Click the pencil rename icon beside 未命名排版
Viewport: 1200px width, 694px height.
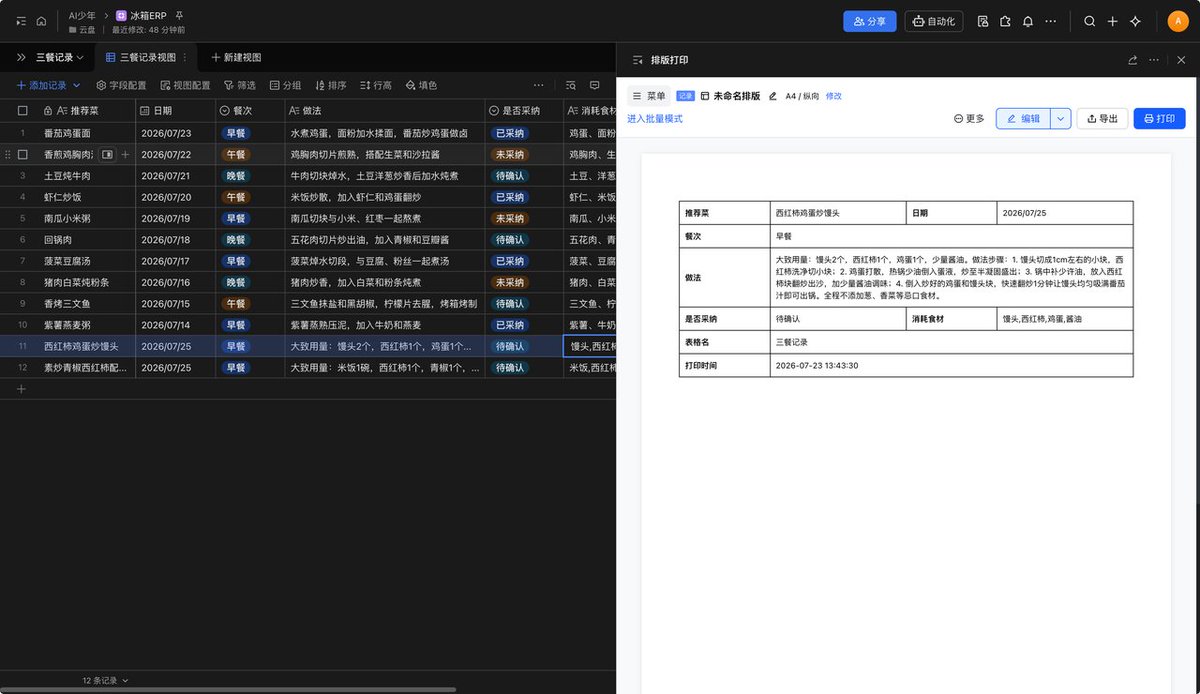[x=772, y=96]
